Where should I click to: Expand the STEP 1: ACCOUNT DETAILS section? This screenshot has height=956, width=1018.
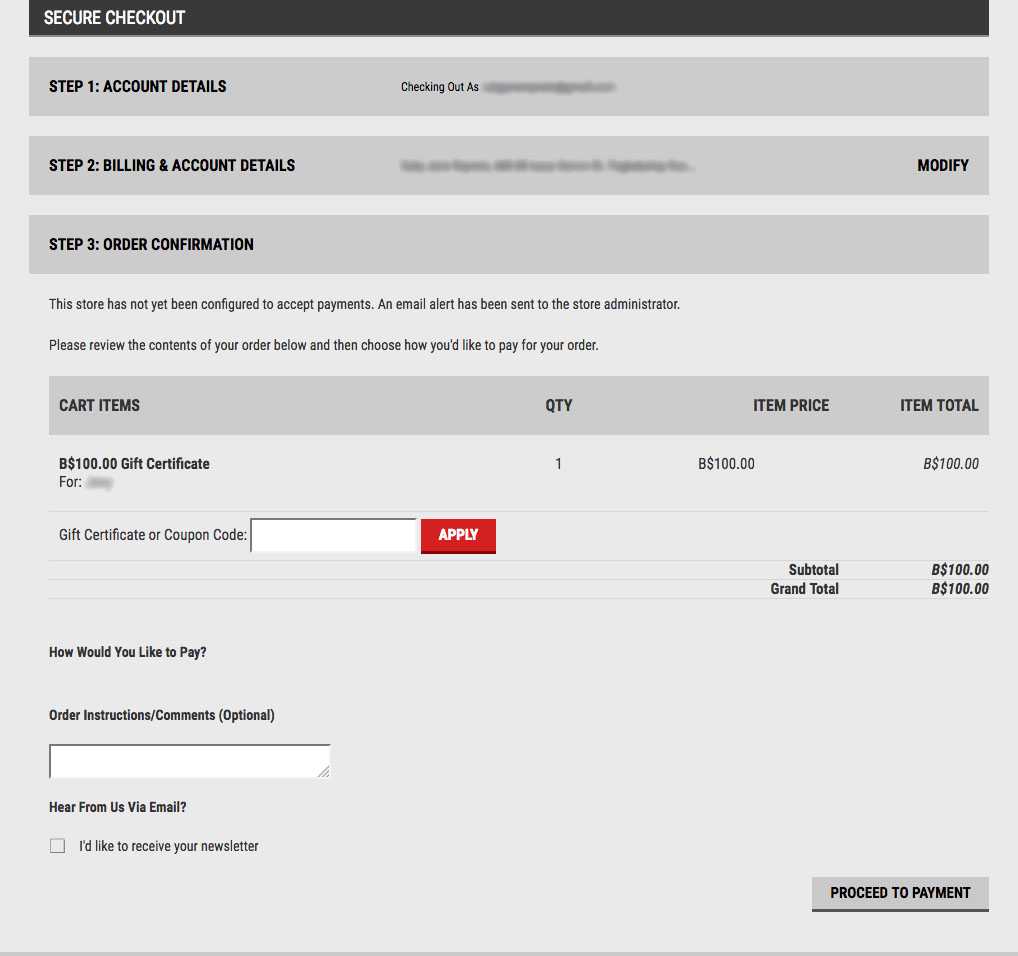137,86
